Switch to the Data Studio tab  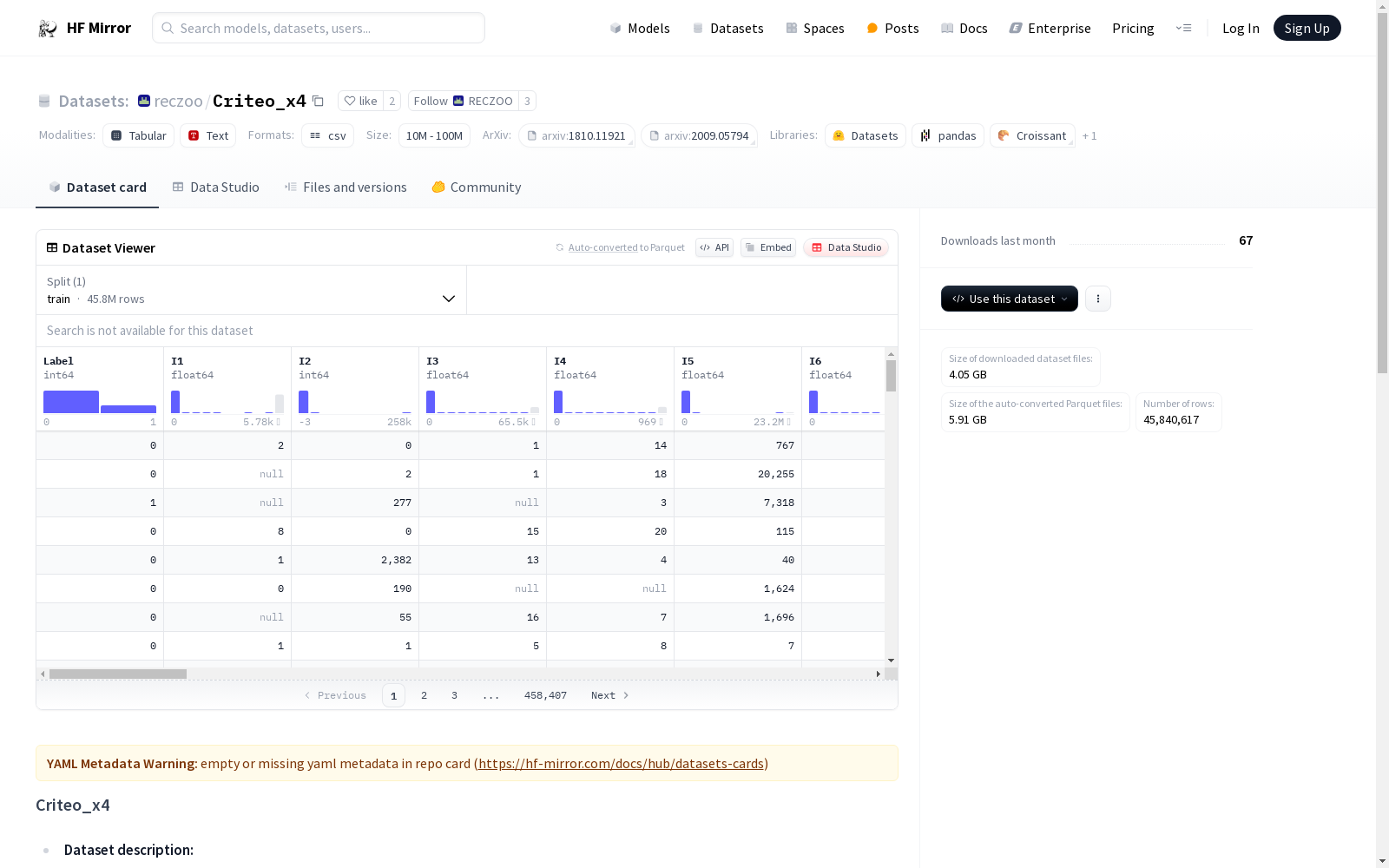coord(215,187)
